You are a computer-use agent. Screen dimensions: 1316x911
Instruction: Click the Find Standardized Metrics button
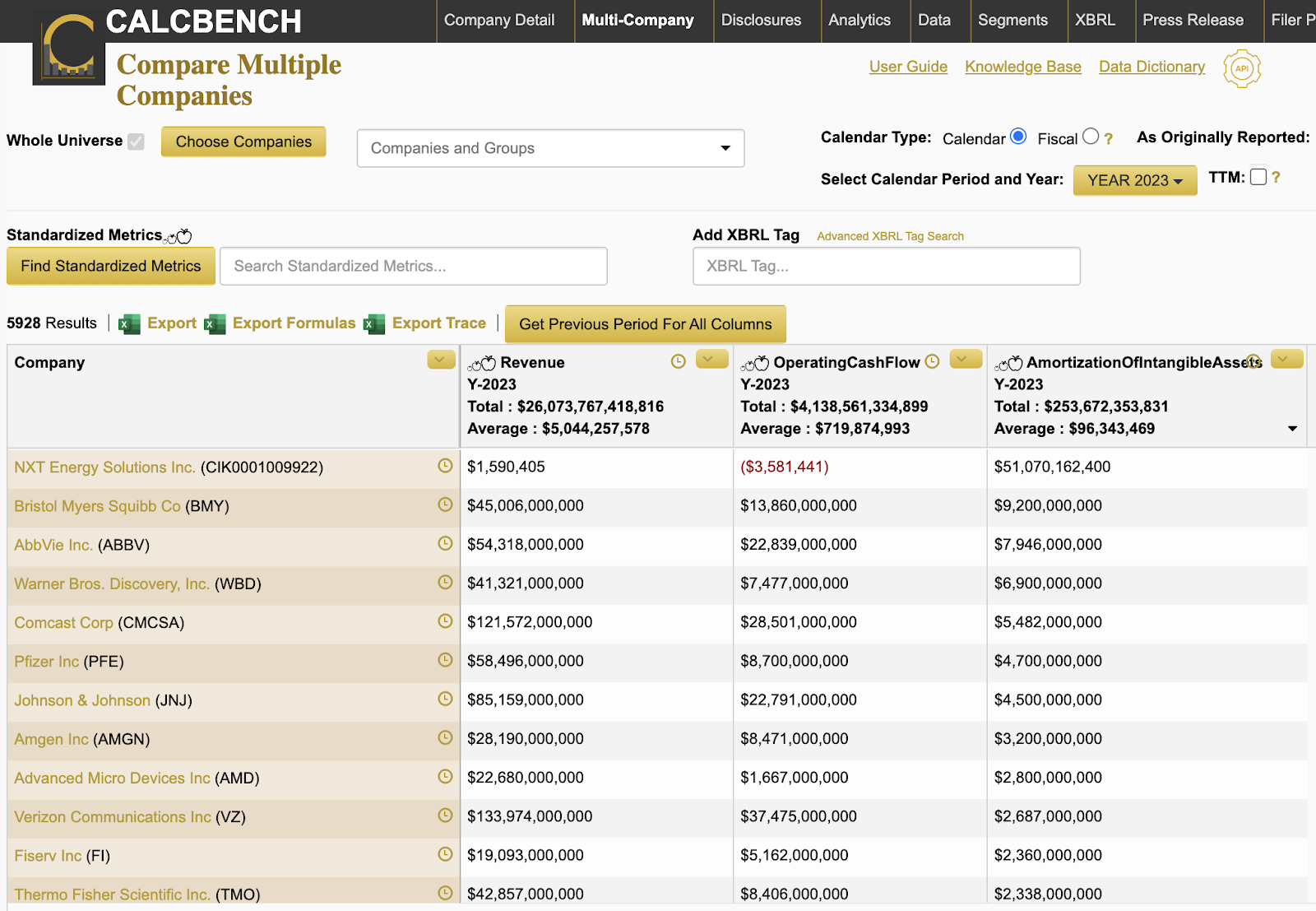click(x=111, y=266)
